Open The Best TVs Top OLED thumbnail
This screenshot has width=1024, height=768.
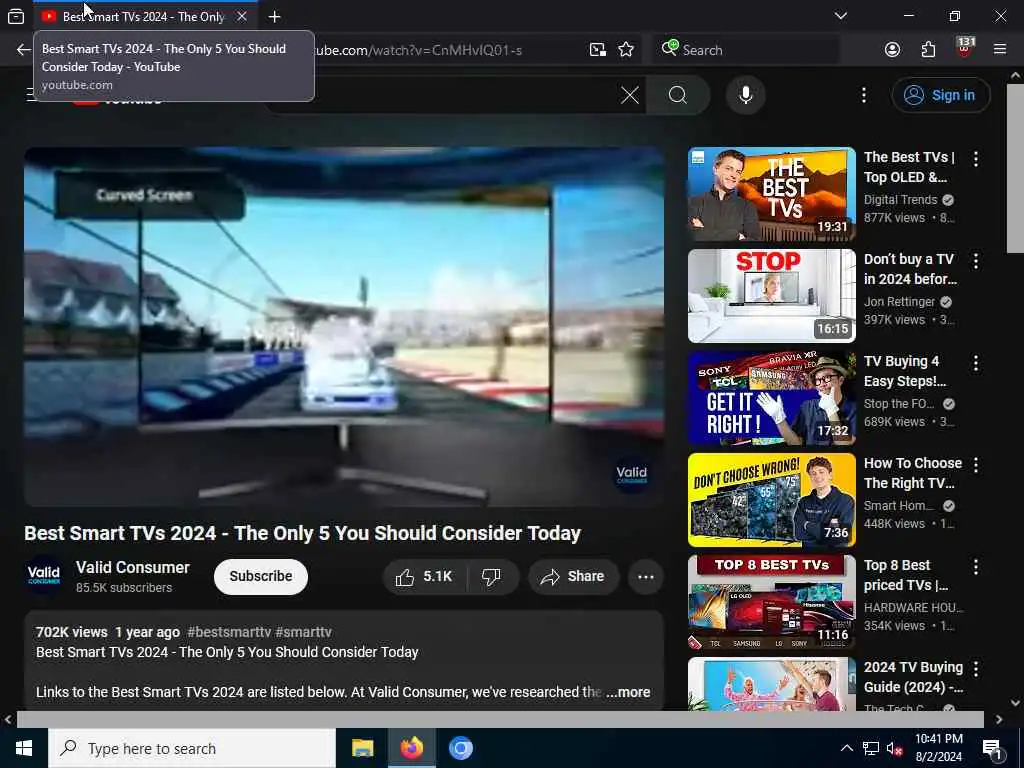point(771,194)
